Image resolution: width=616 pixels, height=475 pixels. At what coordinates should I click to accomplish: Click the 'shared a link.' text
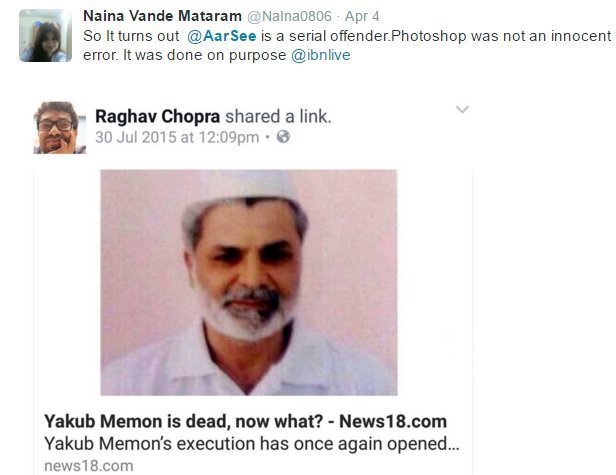tap(278, 116)
